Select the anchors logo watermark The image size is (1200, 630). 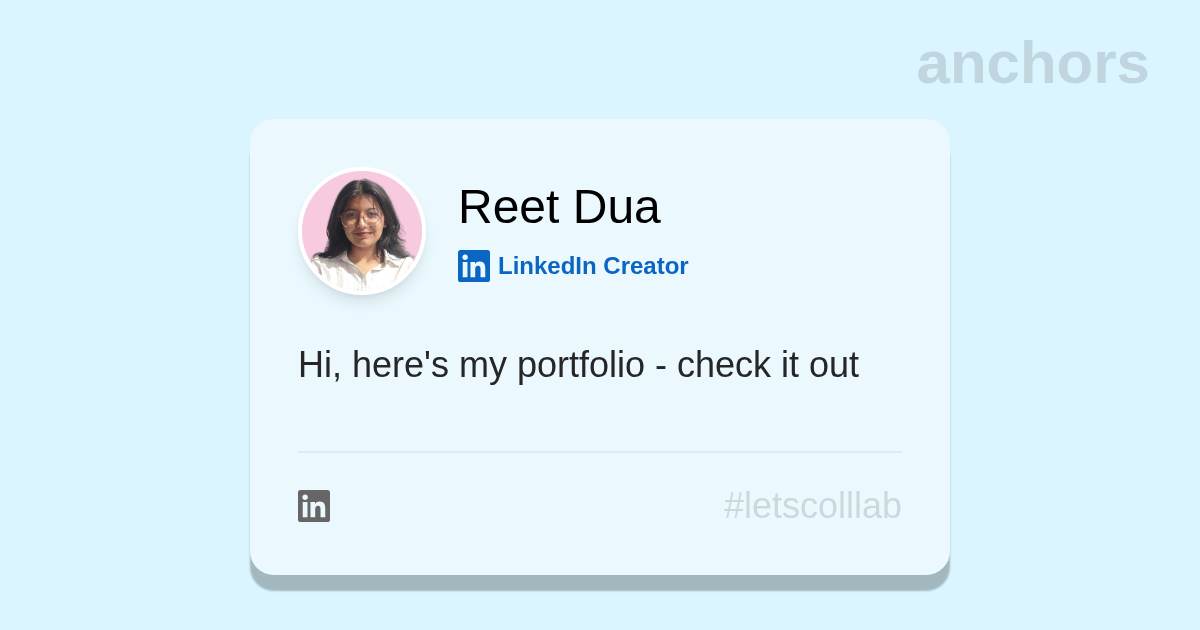click(1032, 63)
